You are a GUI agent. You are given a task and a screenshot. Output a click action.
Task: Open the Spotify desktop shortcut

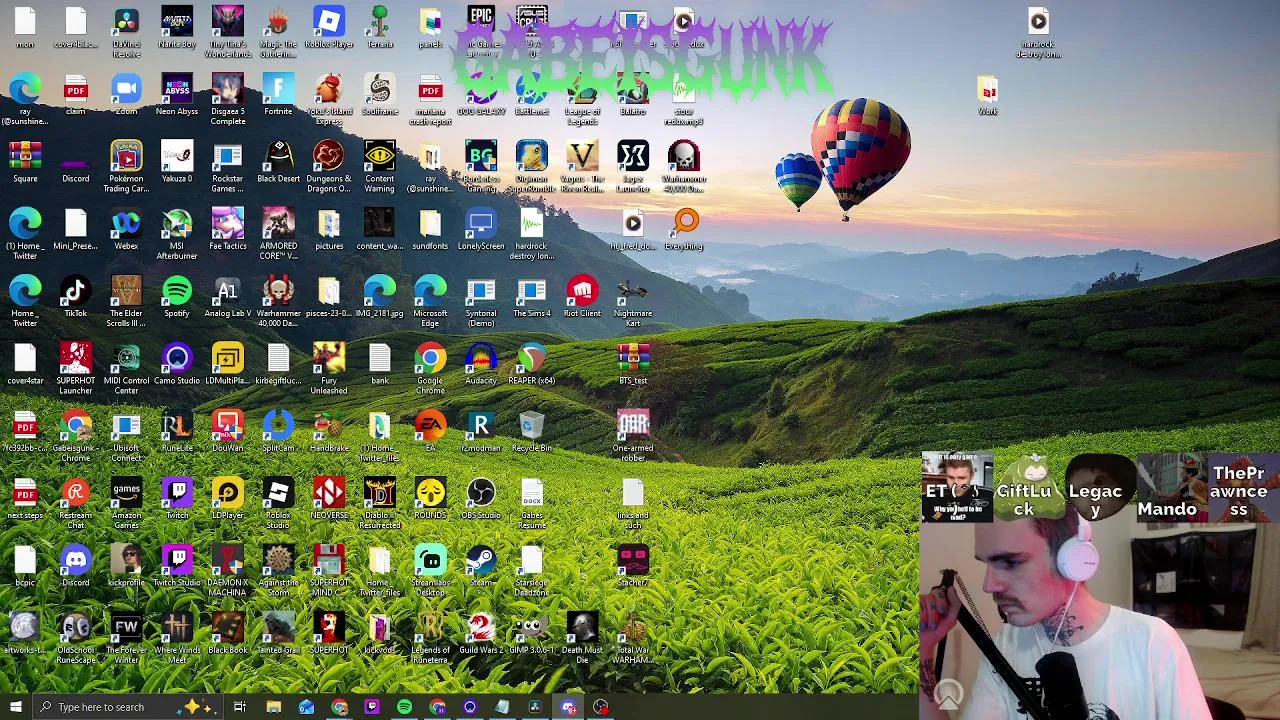click(x=177, y=297)
